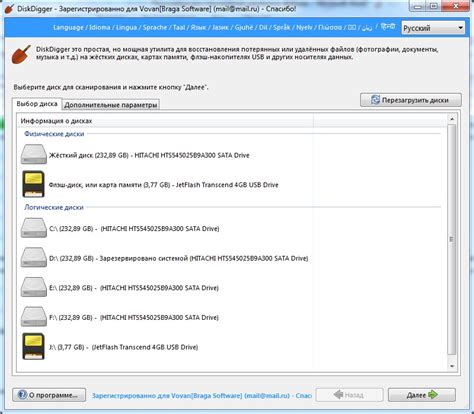This screenshot has height=414, width=474.
Task: Pick the E:\ logical drive icon
Action: coord(34,287)
